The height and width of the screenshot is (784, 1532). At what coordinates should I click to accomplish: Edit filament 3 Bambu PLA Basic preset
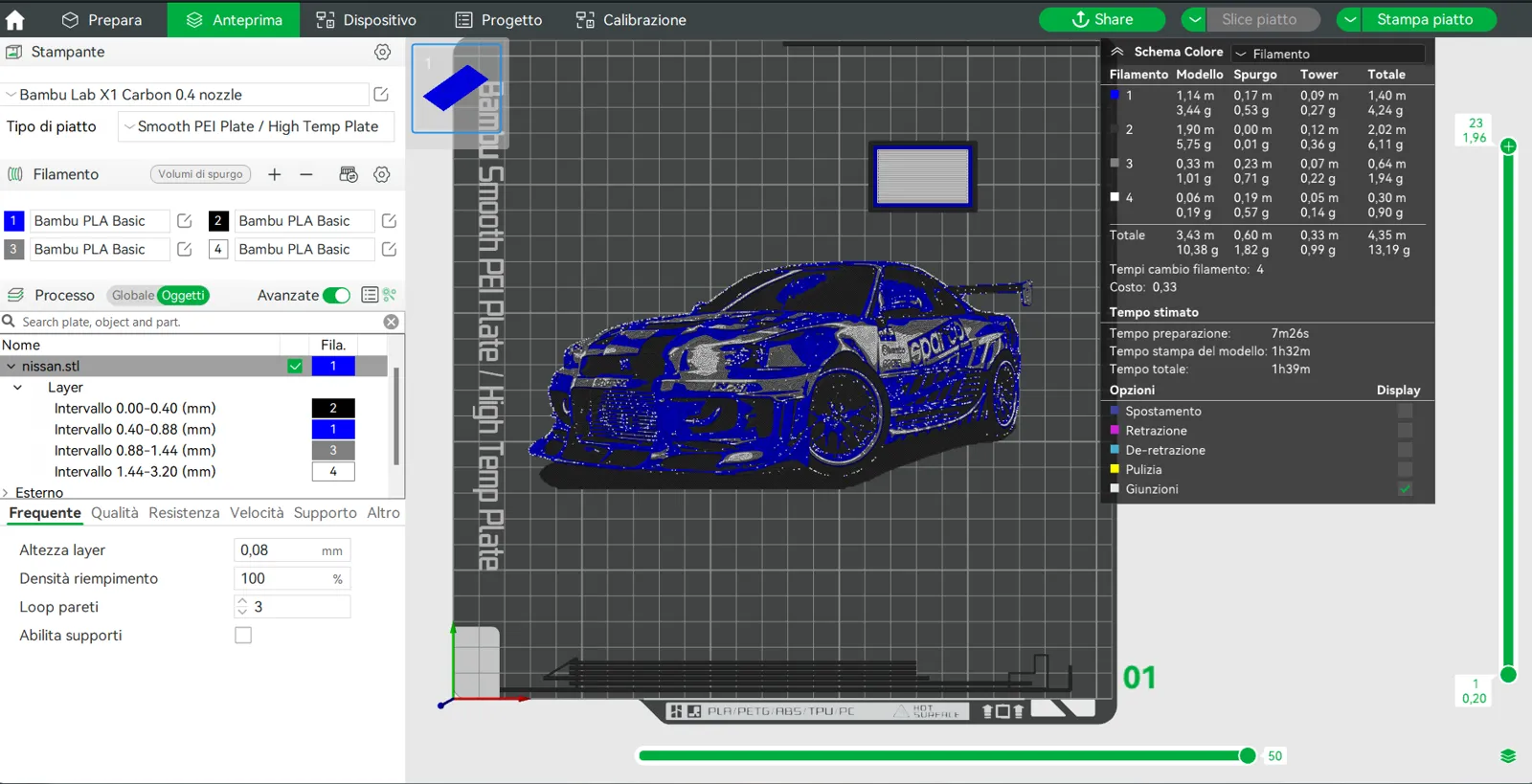185,249
